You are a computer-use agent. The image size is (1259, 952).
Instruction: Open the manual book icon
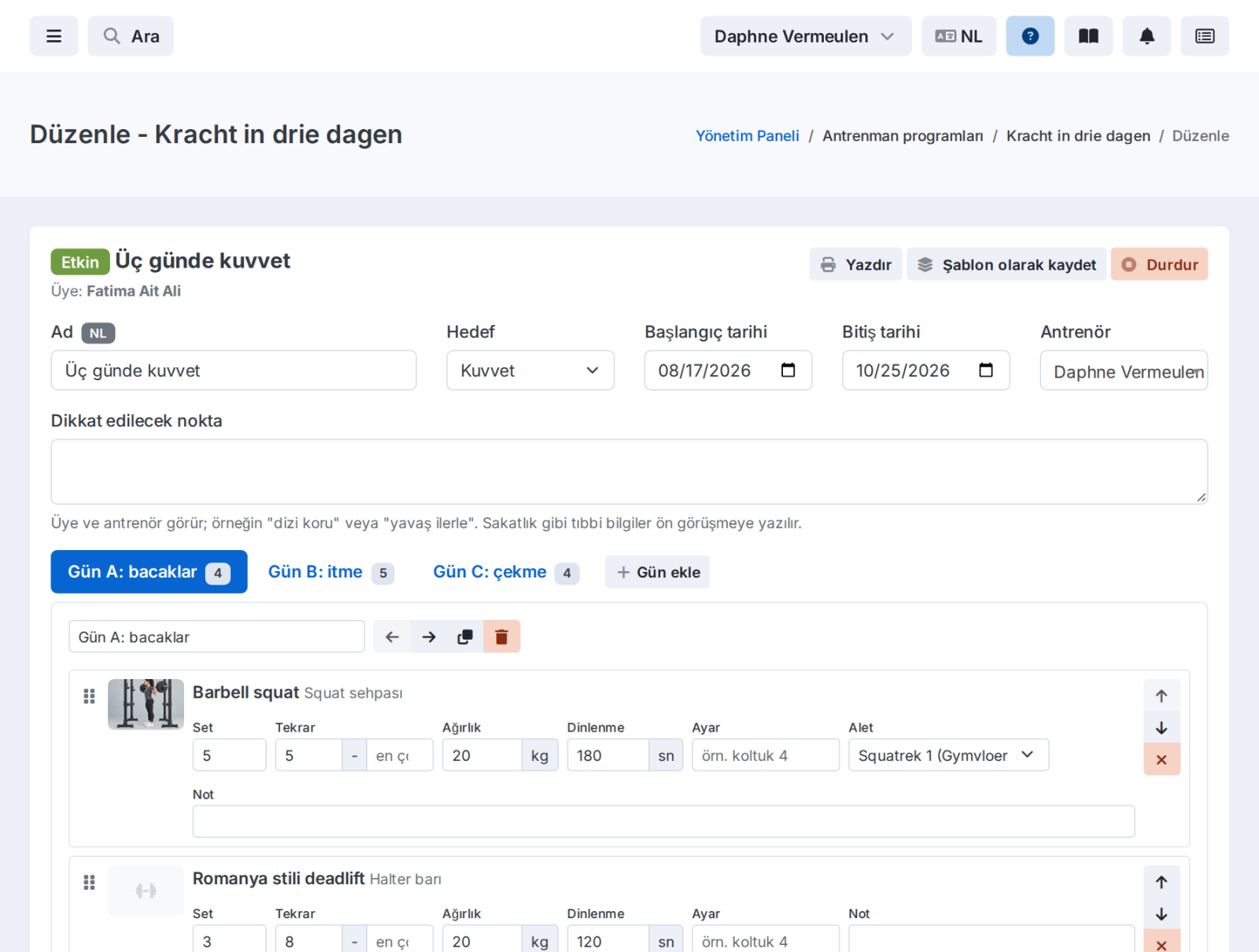(x=1088, y=36)
